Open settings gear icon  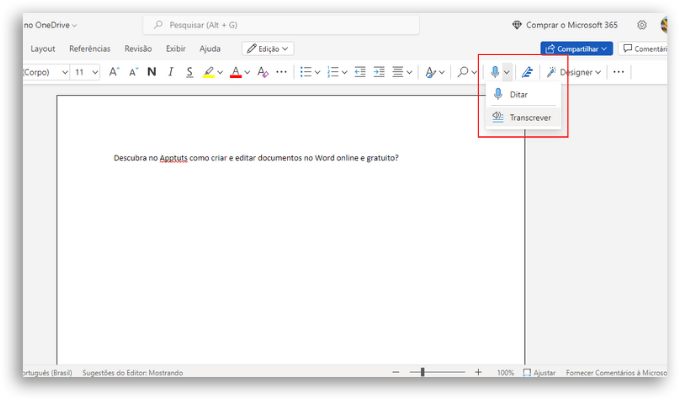642,25
